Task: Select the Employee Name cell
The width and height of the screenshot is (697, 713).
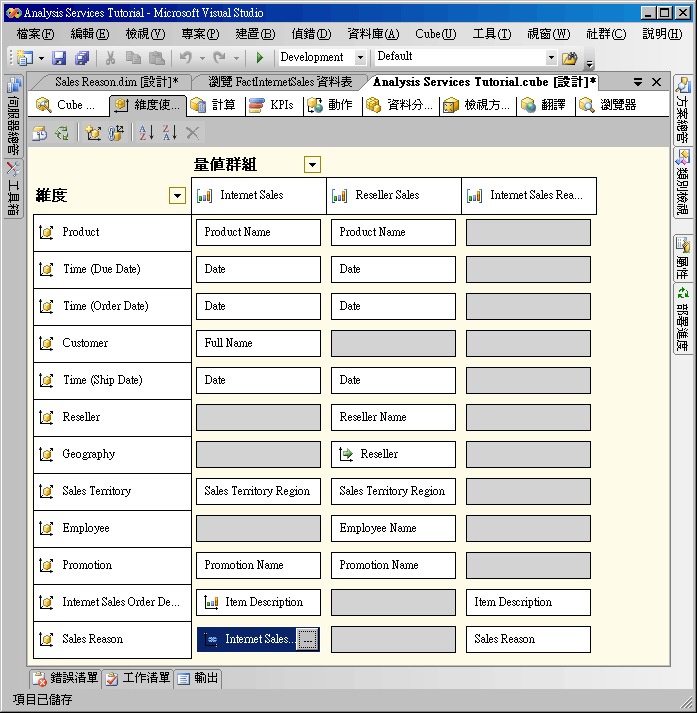Action: click(x=393, y=528)
